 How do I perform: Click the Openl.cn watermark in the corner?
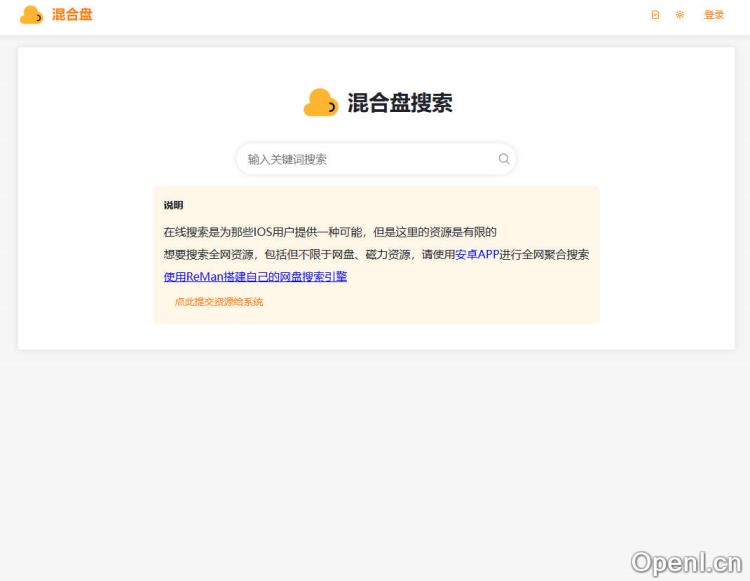click(686, 562)
